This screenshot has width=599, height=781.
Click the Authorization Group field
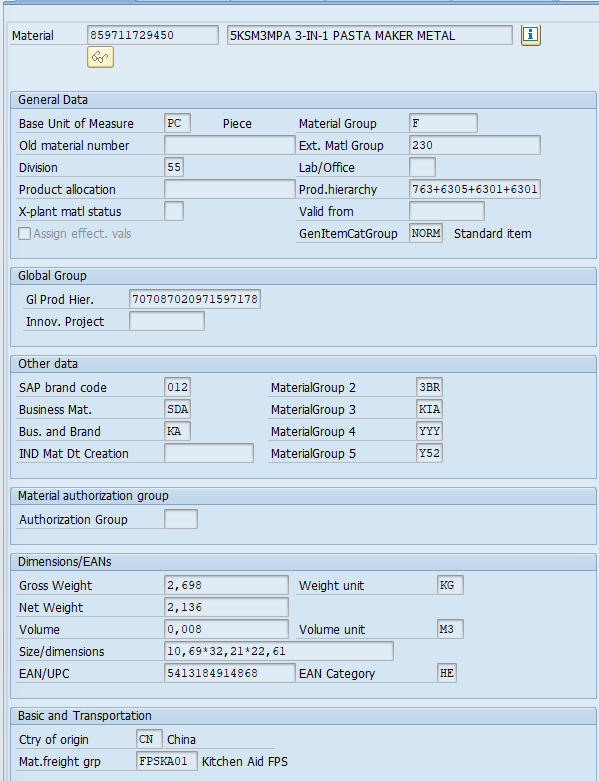coord(181,519)
